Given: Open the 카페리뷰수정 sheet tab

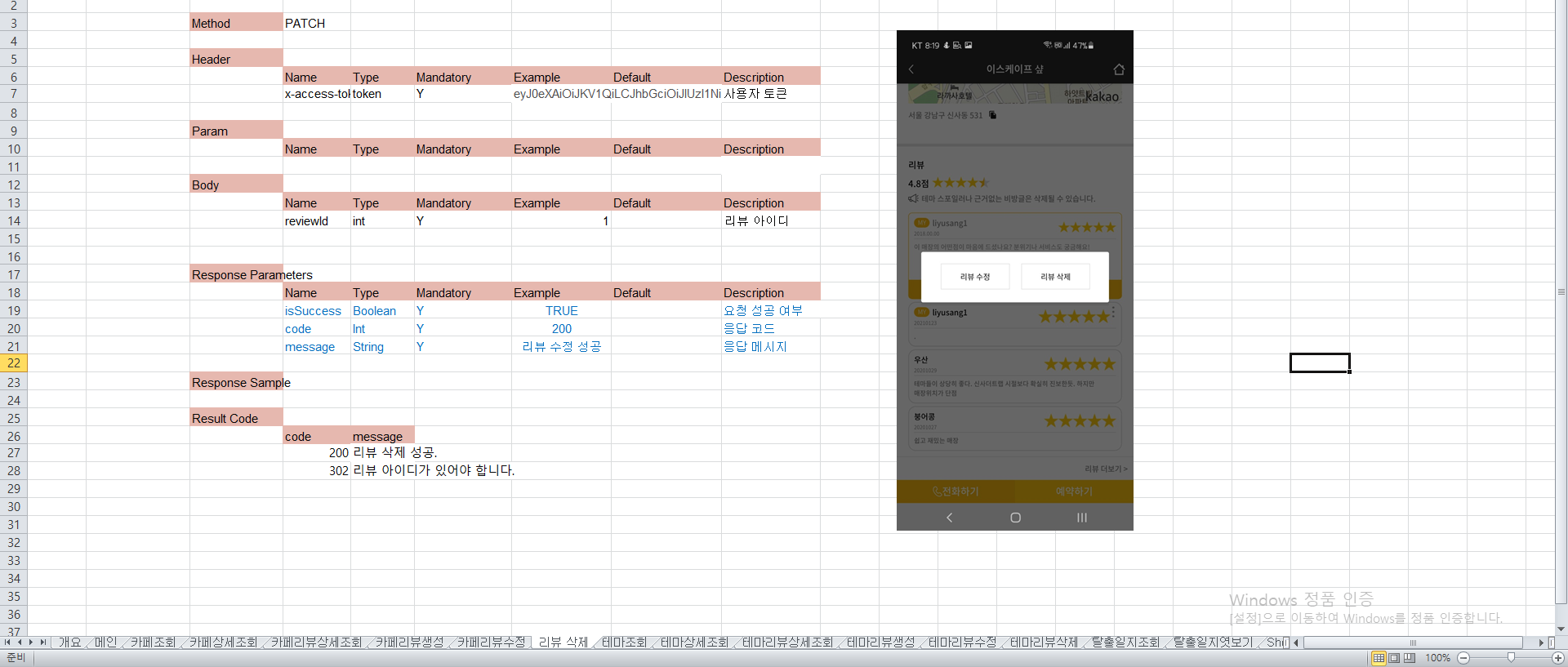Looking at the screenshot, I should click(x=491, y=643).
